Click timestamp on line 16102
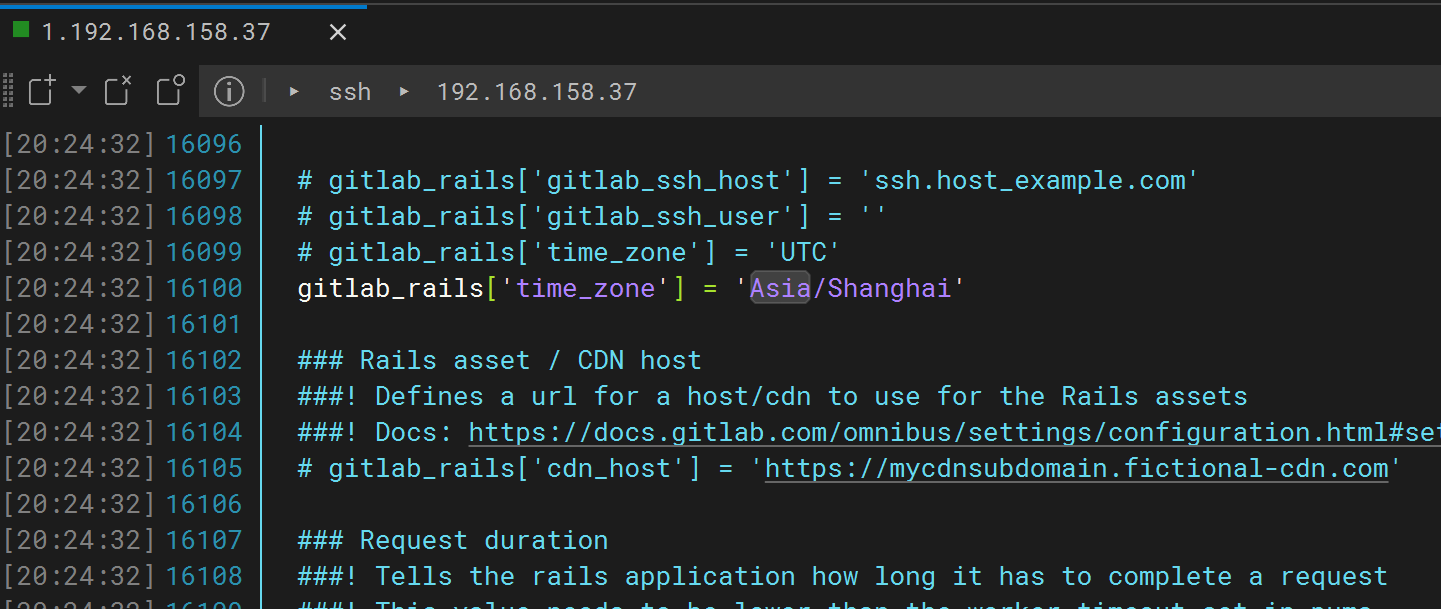Screen dimensions: 1441x609 tap(79, 360)
